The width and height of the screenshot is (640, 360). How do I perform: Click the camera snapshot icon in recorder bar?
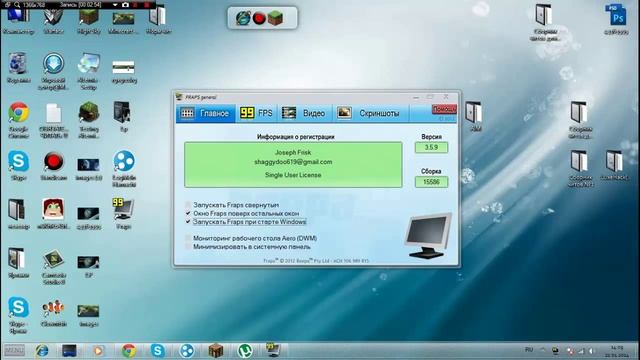point(125,5)
